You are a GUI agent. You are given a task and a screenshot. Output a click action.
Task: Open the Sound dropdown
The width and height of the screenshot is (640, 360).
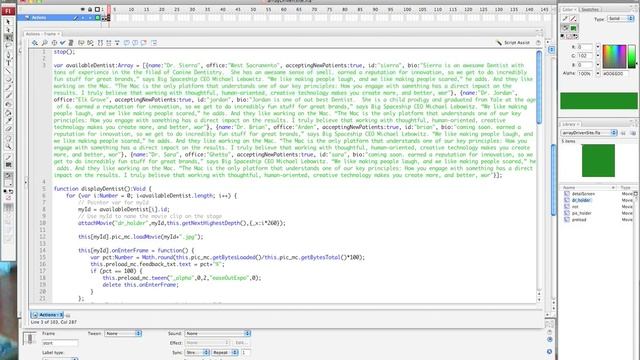point(218,333)
